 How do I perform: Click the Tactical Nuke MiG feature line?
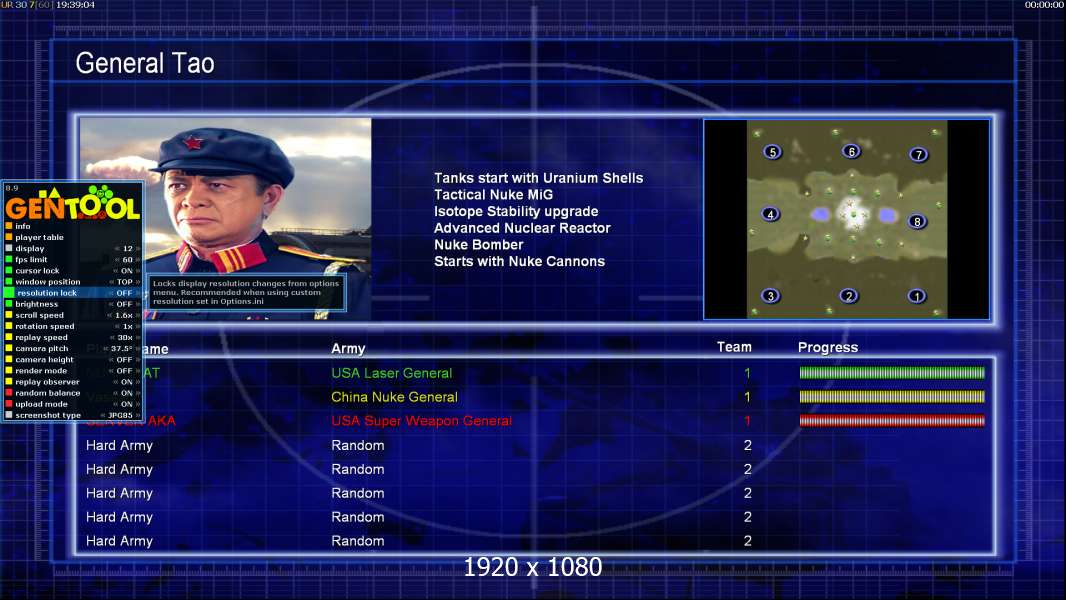coord(494,194)
